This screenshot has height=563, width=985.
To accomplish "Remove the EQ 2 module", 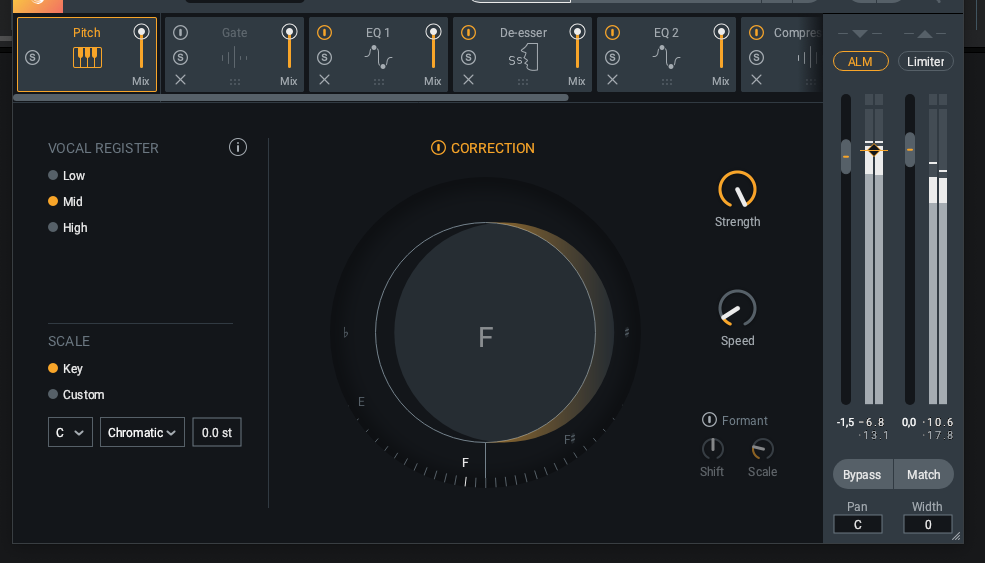I will point(612,80).
